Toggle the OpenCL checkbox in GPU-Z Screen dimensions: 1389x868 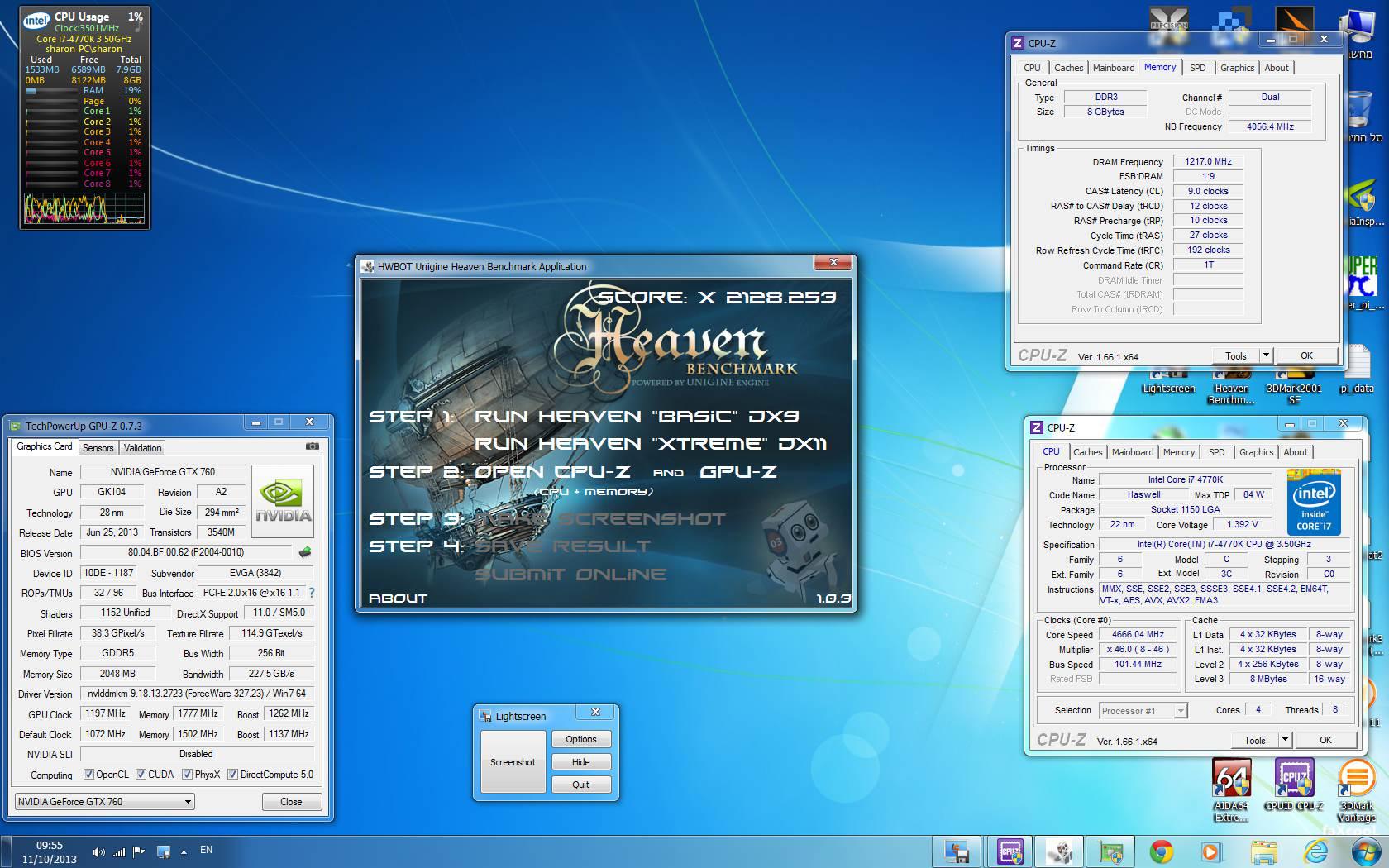tap(88, 775)
